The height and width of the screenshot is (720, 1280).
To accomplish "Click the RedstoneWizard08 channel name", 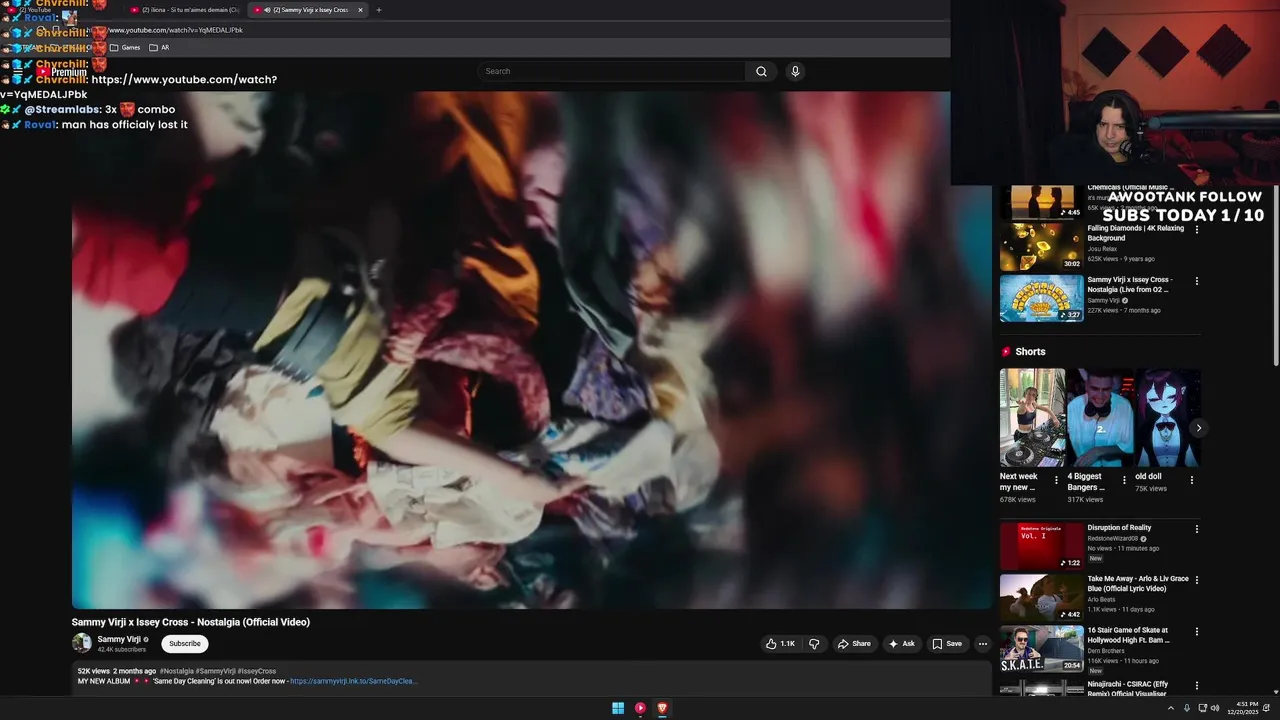I will (1113, 538).
